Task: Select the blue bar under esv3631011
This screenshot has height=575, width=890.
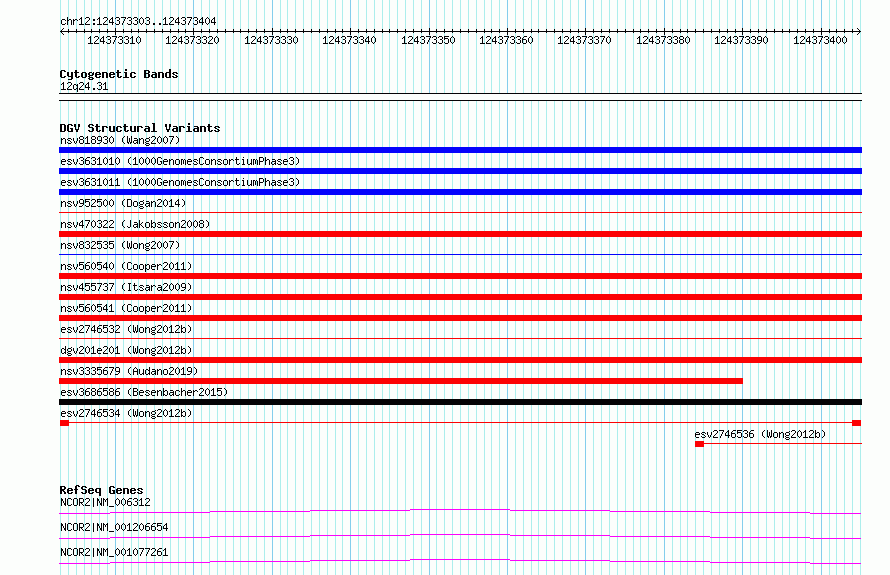Action: tap(460, 192)
